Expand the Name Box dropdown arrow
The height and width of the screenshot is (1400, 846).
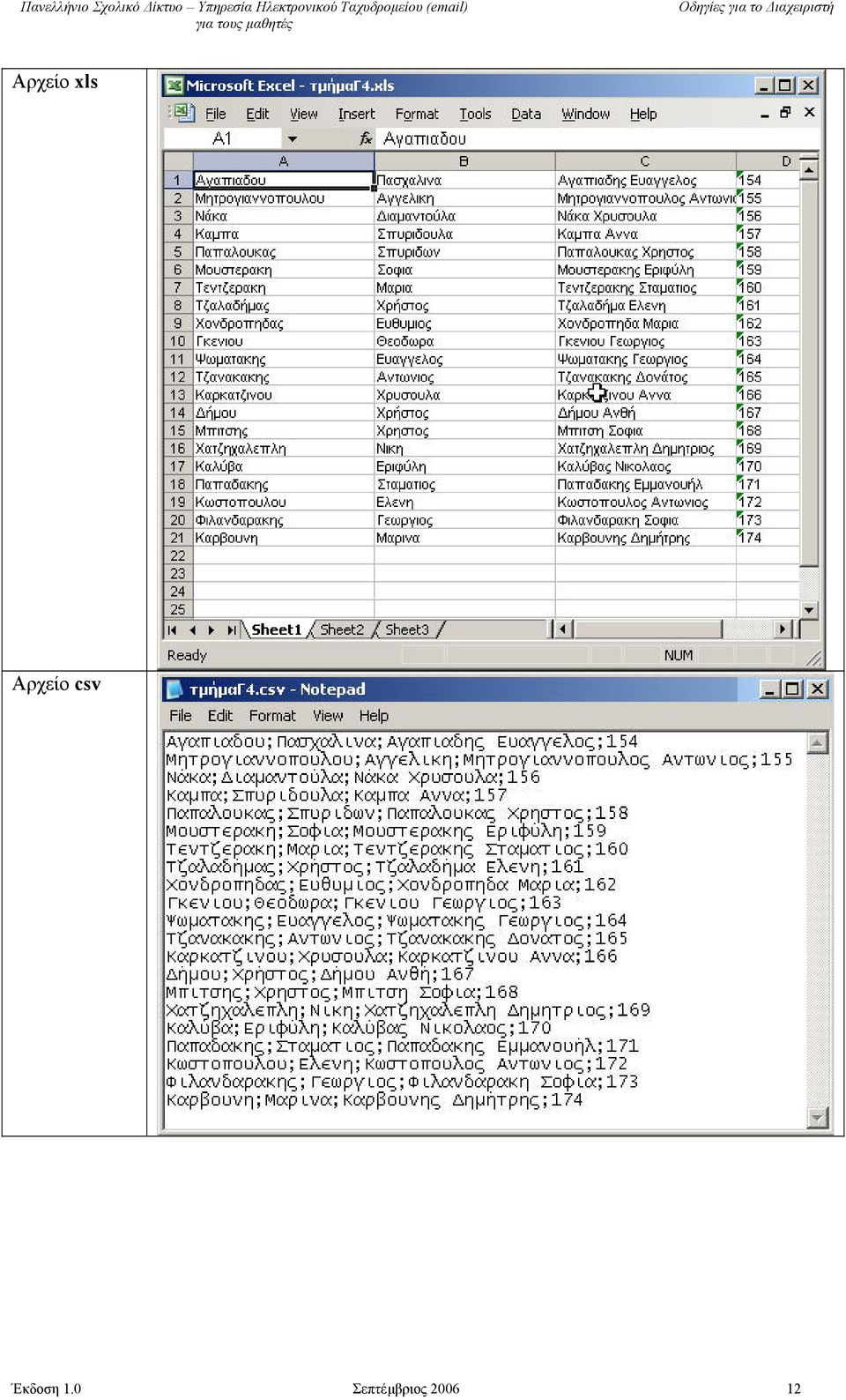click(293, 138)
